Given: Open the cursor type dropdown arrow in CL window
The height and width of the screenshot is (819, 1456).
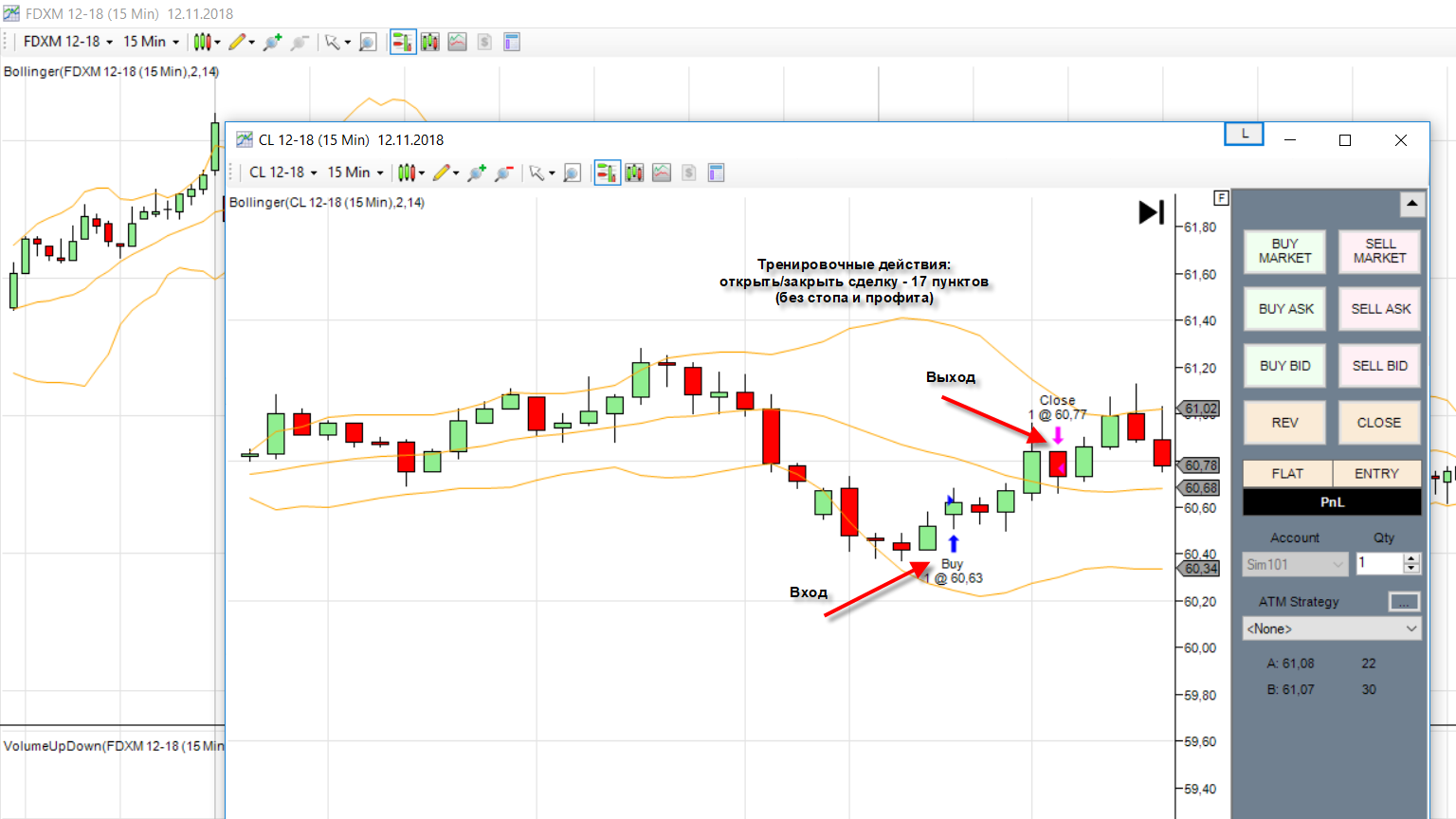Looking at the screenshot, I should (x=552, y=173).
